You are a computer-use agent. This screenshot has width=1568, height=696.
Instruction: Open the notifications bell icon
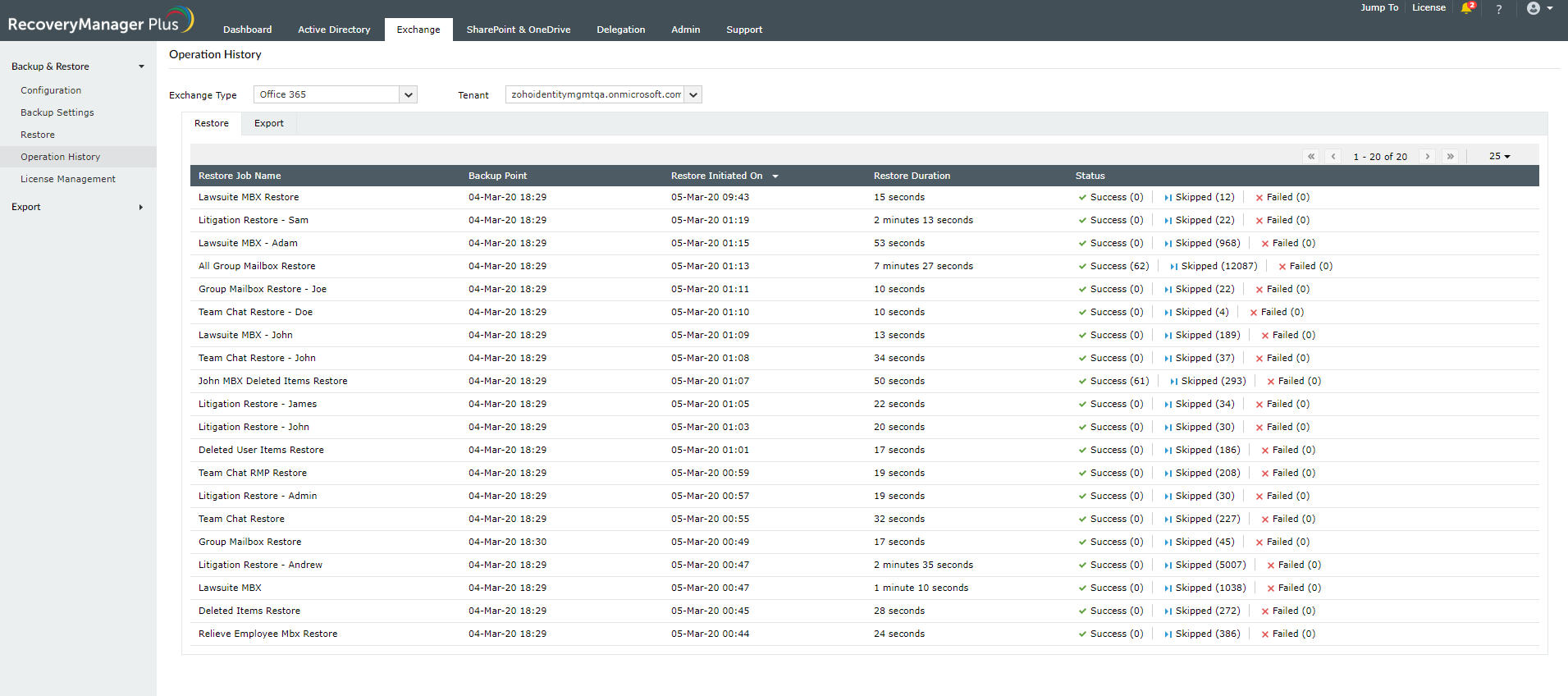1467,8
